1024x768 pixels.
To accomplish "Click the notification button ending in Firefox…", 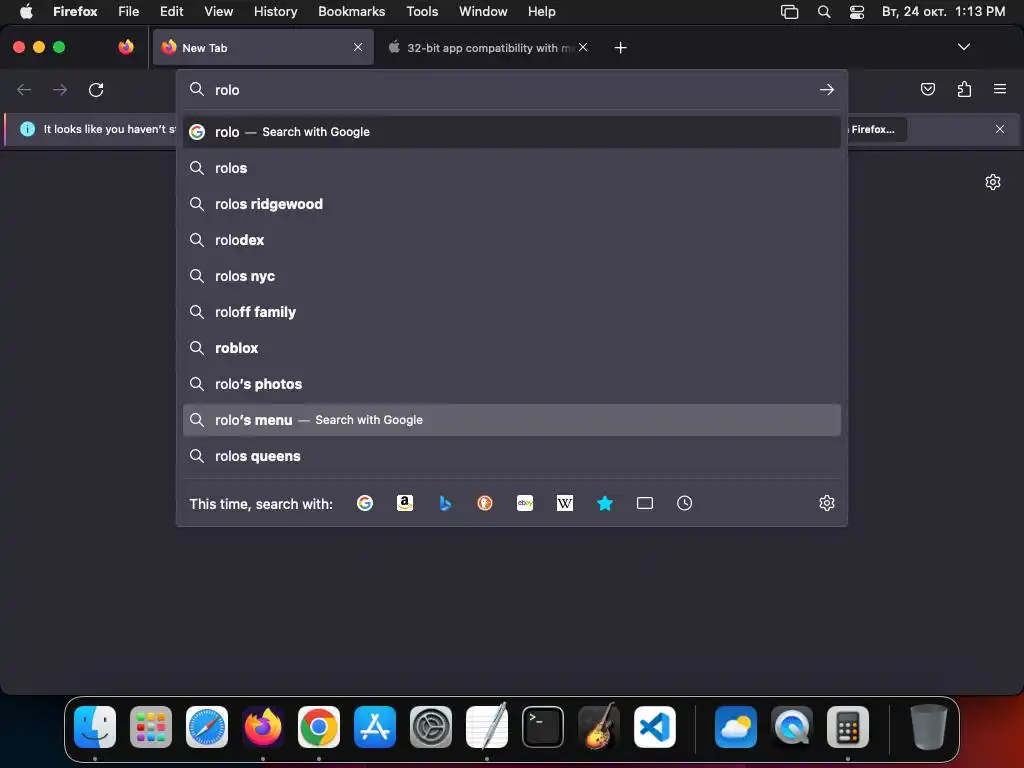I will tap(877, 129).
